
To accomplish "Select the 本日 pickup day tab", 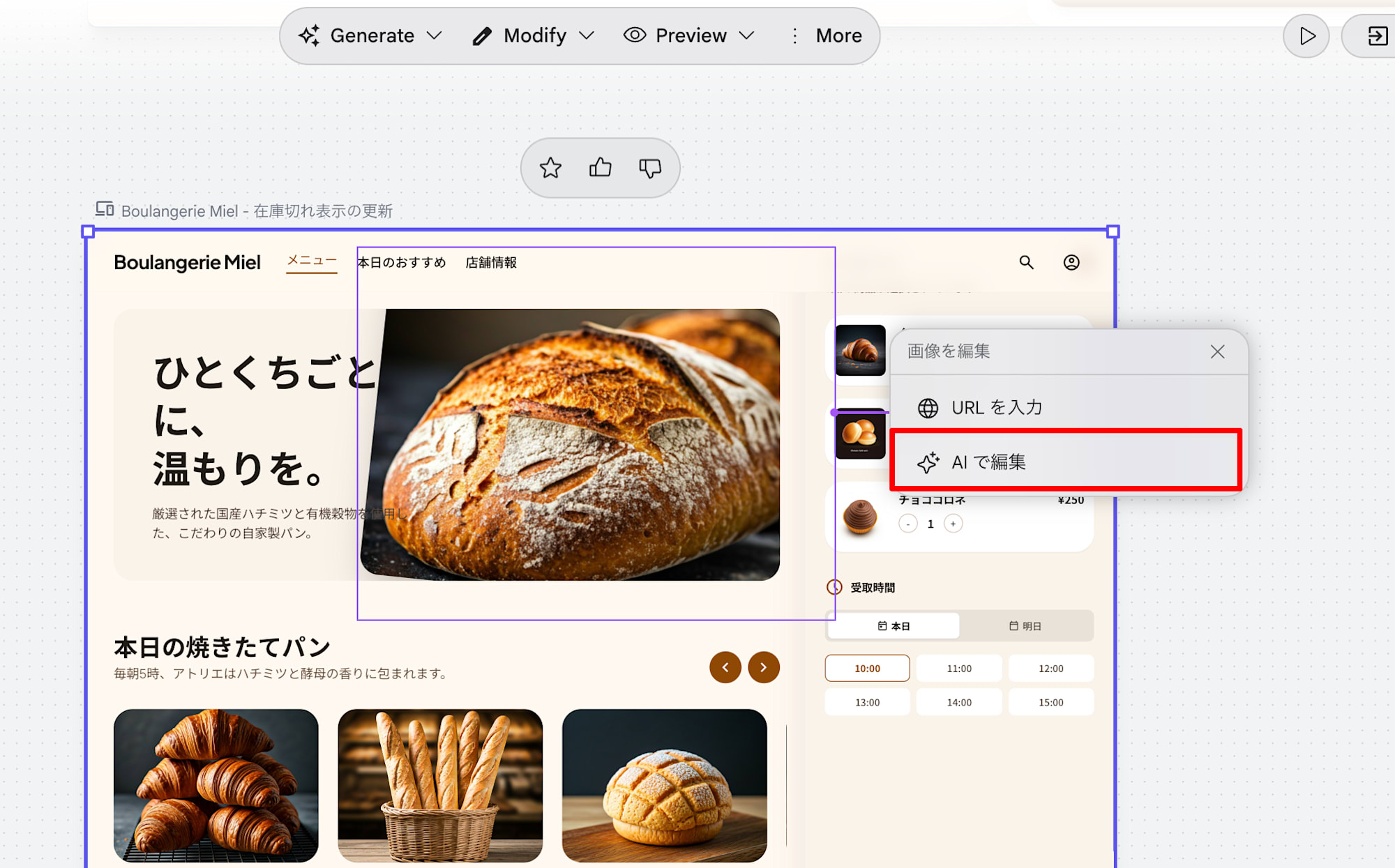I will pyautogui.click(x=893, y=625).
